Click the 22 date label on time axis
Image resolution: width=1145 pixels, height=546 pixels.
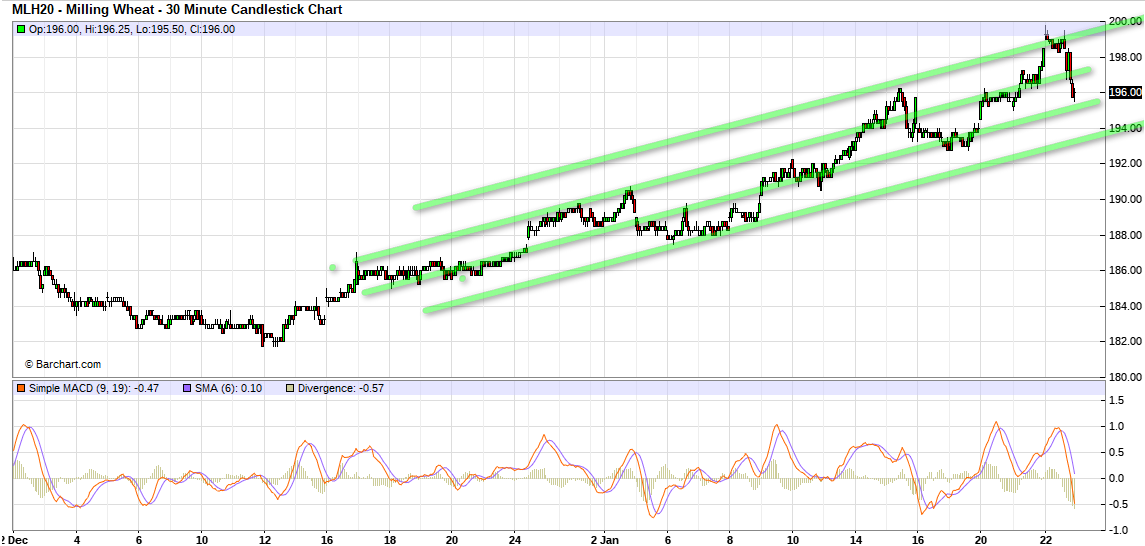click(x=1044, y=537)
